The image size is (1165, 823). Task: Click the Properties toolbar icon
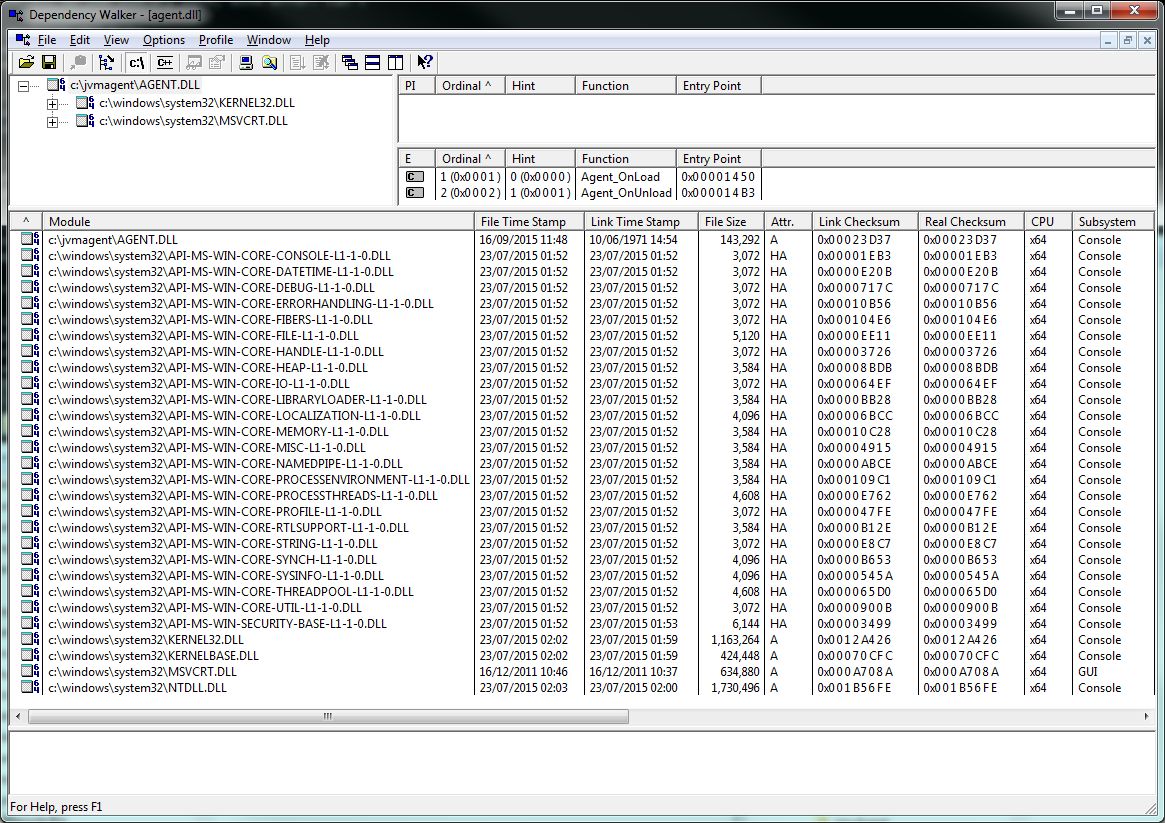[x=217, y=62]
